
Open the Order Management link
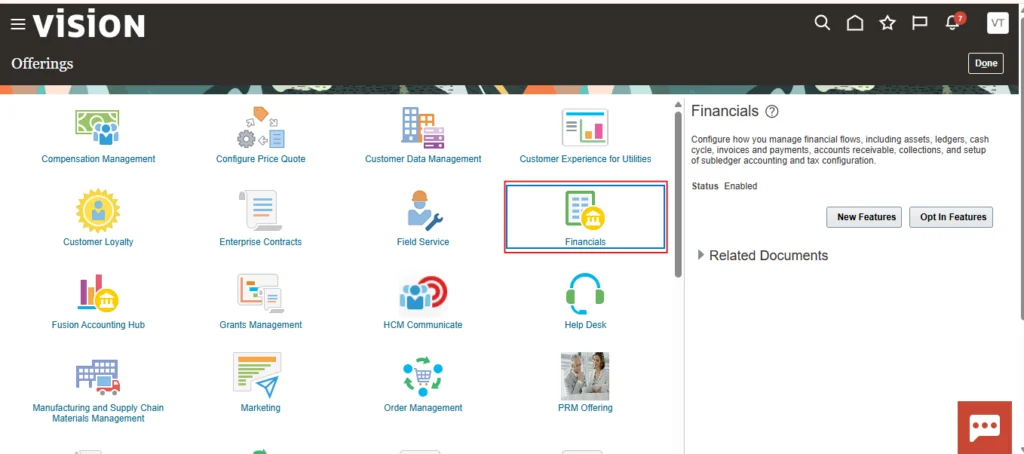pos(423,408)
